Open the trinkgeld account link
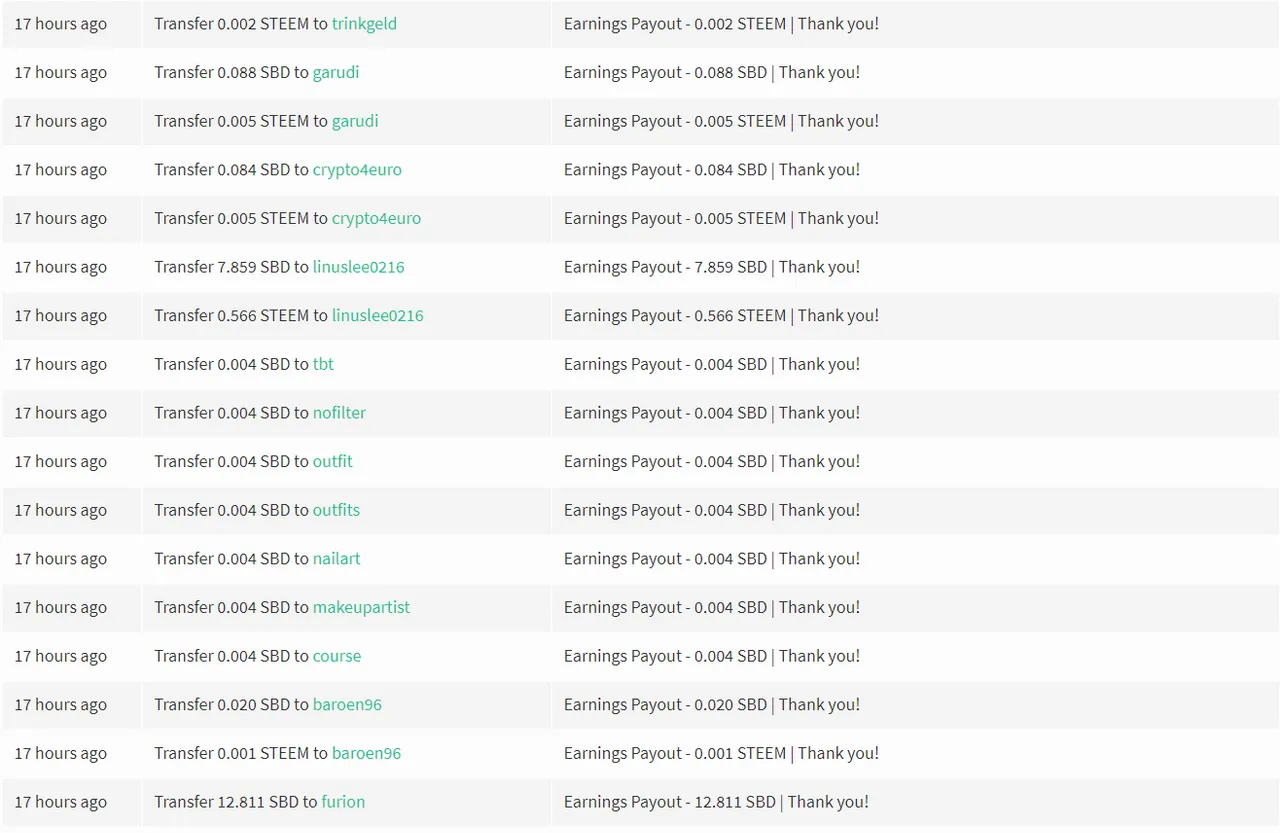 [364, 24]
